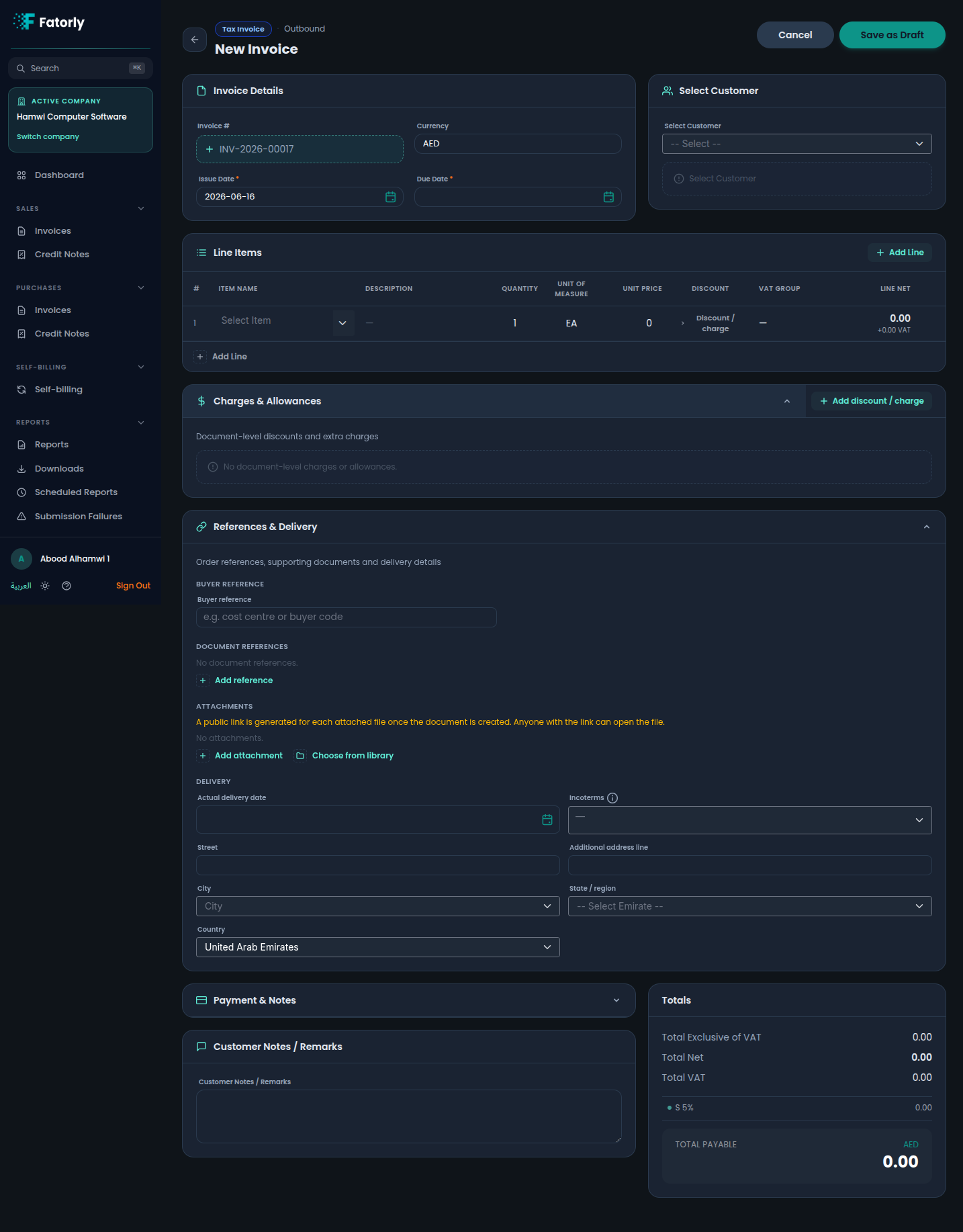The image size is (963, 1232).
Task: Open the Issue Date calendar picker icon
Action: tap(390, 197)
